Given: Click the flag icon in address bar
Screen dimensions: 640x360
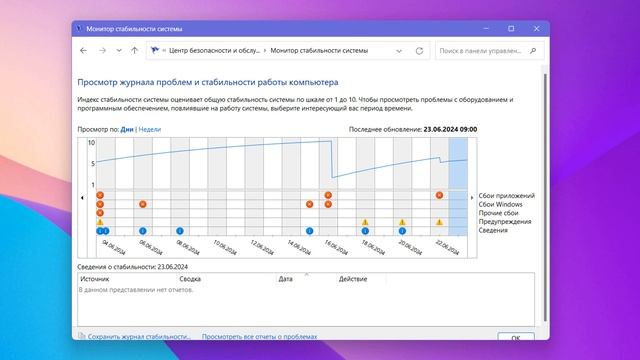Looking at the screenshot, I should pos(155,51).
